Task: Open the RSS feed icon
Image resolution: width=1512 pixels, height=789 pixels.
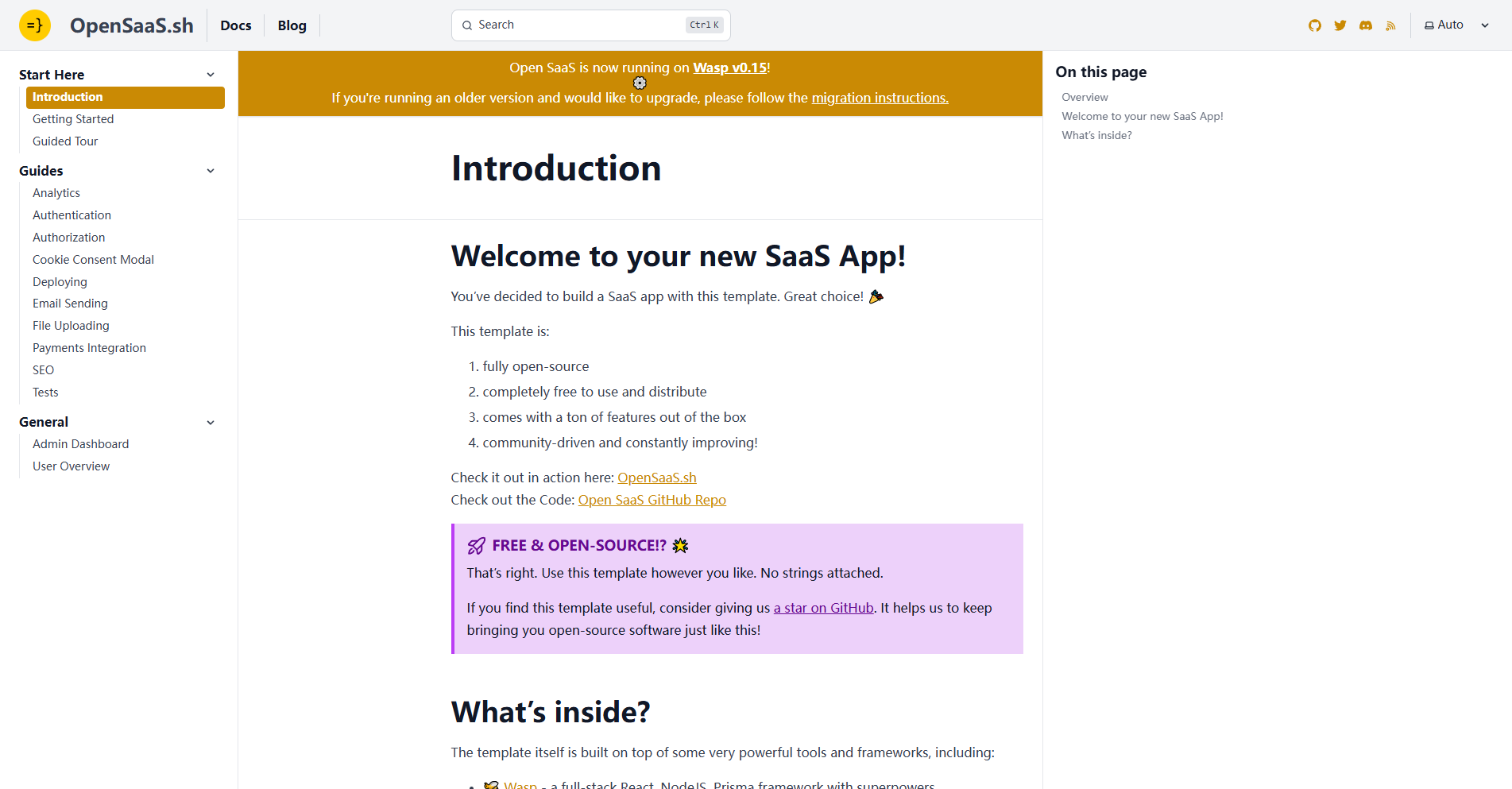Action: click(1390, 25)
